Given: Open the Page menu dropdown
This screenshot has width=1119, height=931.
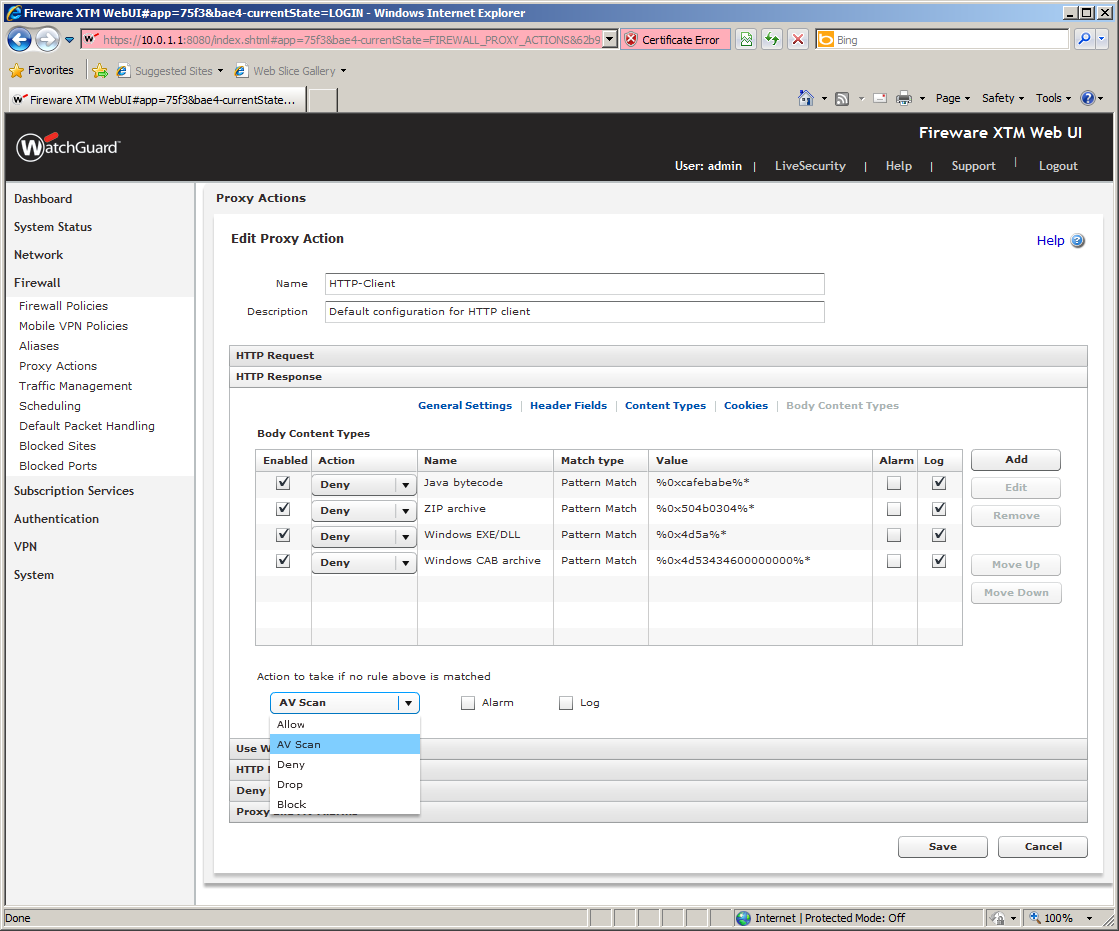Looking at the screenshot, I should click(952, 98).
